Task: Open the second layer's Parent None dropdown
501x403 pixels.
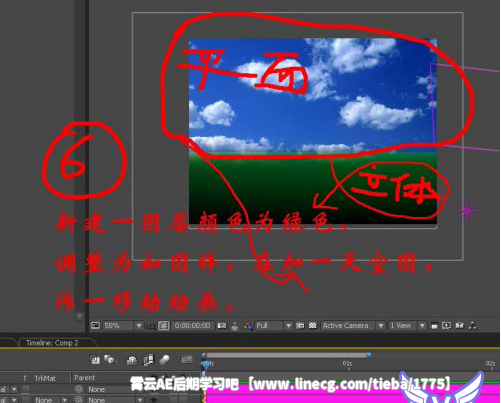Action: point(115,400)
